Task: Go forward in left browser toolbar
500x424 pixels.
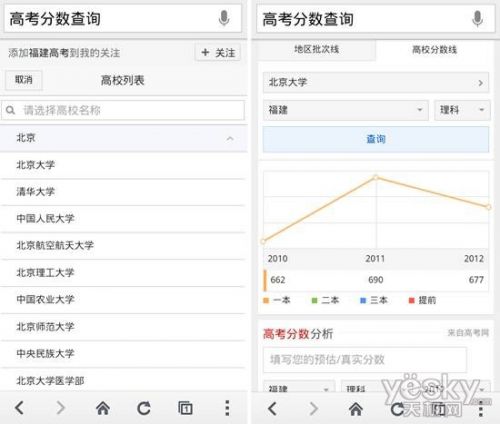Action: coord(61,407)
